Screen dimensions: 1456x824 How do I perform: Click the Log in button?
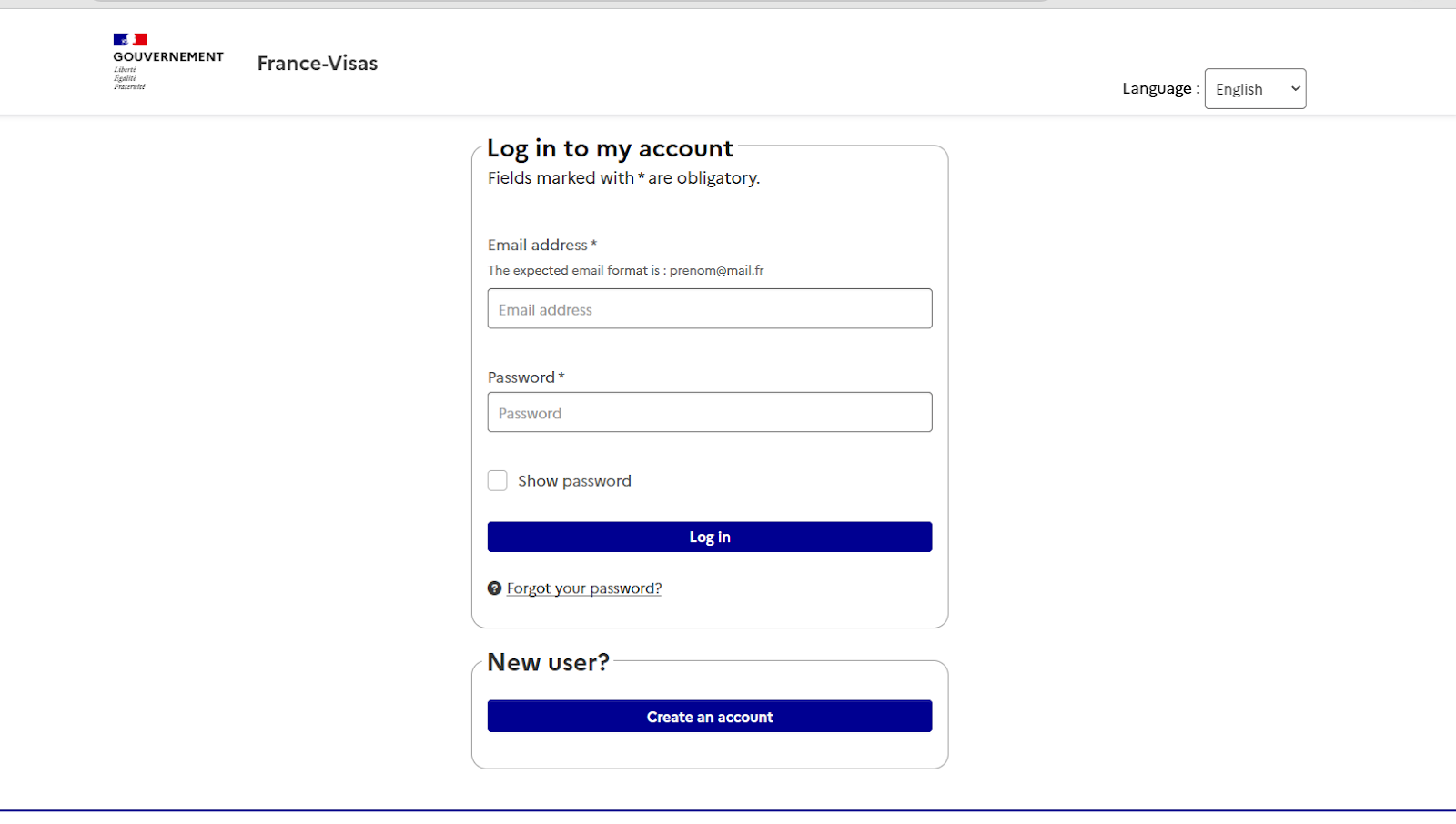tap(710, 537)
